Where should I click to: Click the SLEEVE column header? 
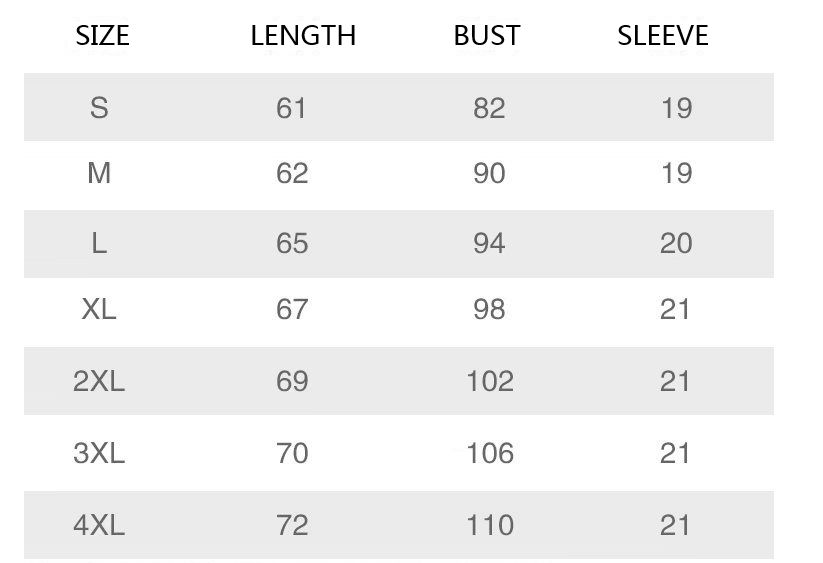pos(663,36)
